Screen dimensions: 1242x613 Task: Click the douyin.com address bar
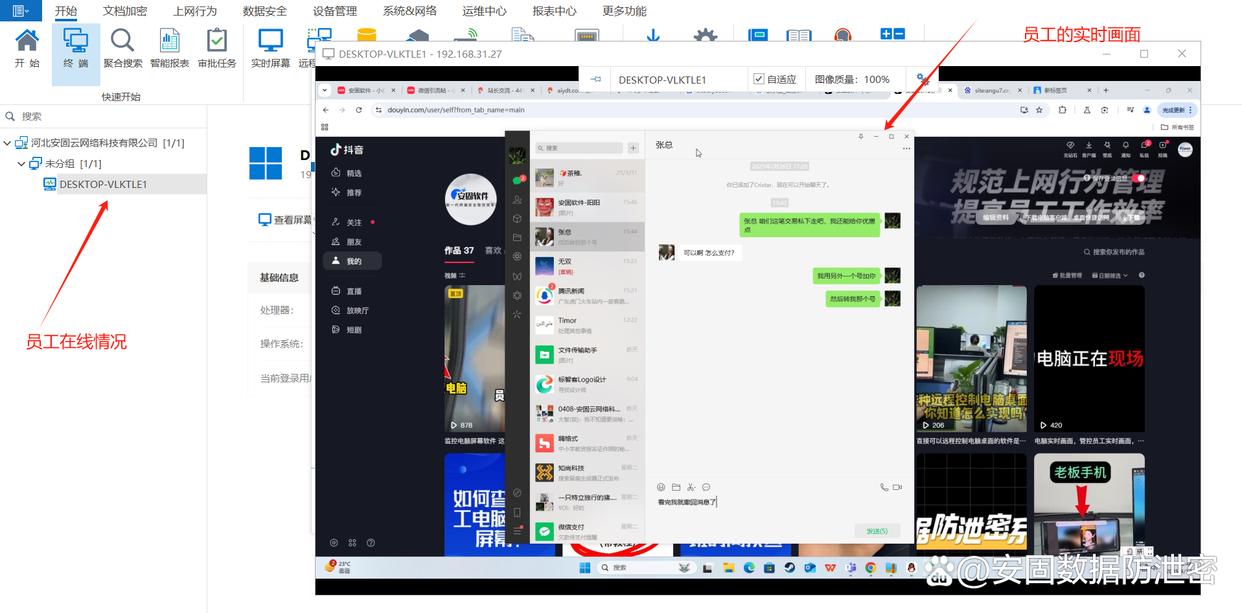[690, 110]
